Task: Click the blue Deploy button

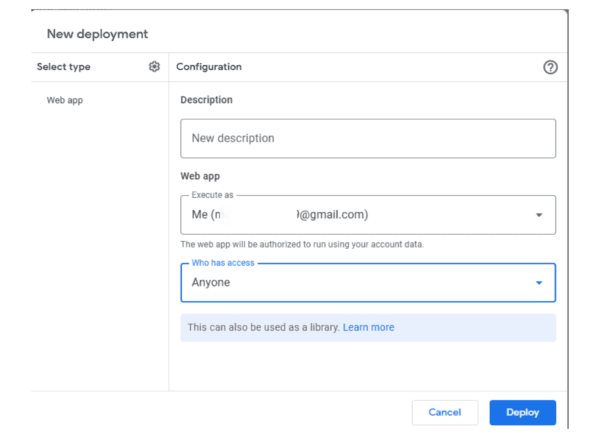Action: 522,412
